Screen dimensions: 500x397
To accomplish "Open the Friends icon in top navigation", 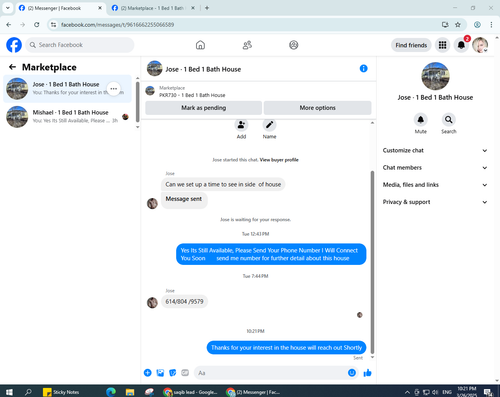I will (247, 45).
